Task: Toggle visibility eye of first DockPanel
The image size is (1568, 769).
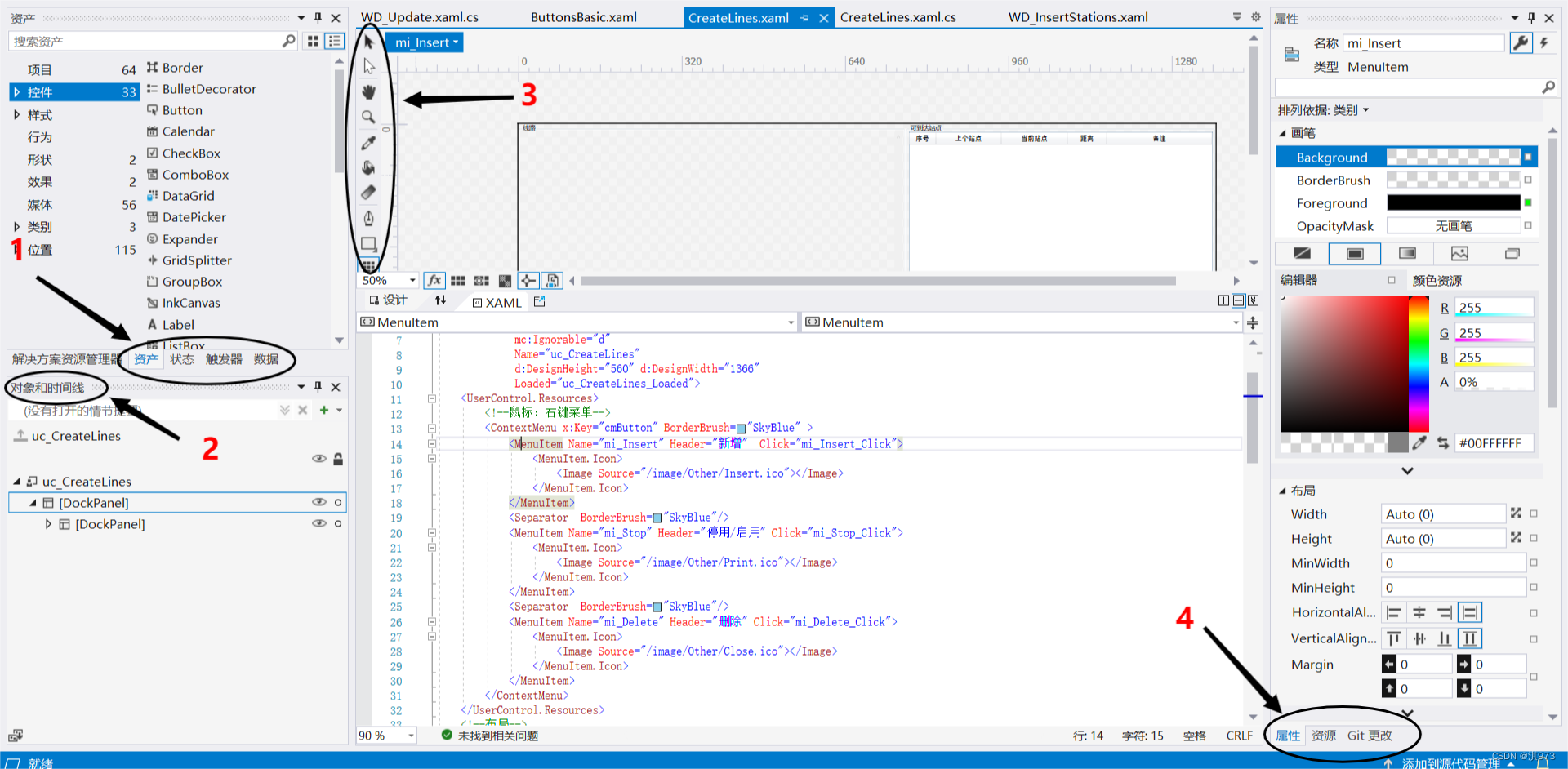Action: [x=319, y=502]
